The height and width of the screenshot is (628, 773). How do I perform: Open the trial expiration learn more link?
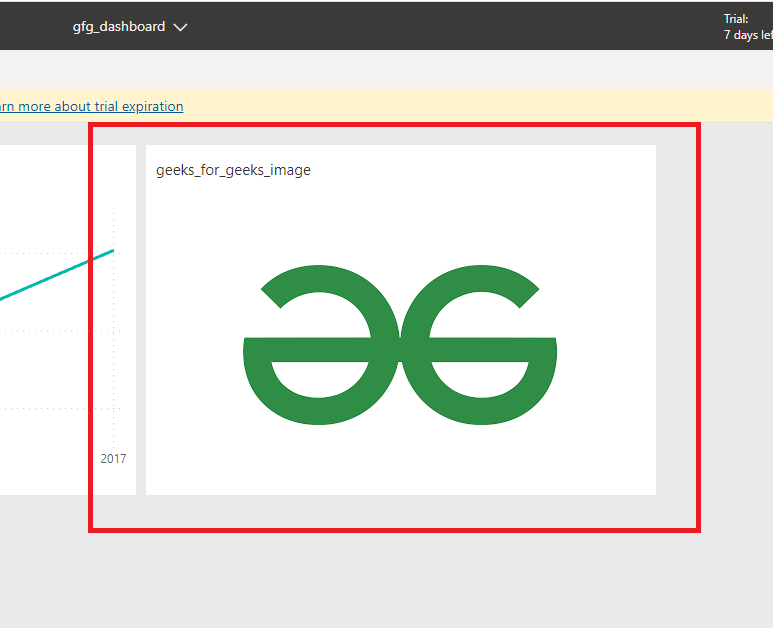tap(92, 106)
